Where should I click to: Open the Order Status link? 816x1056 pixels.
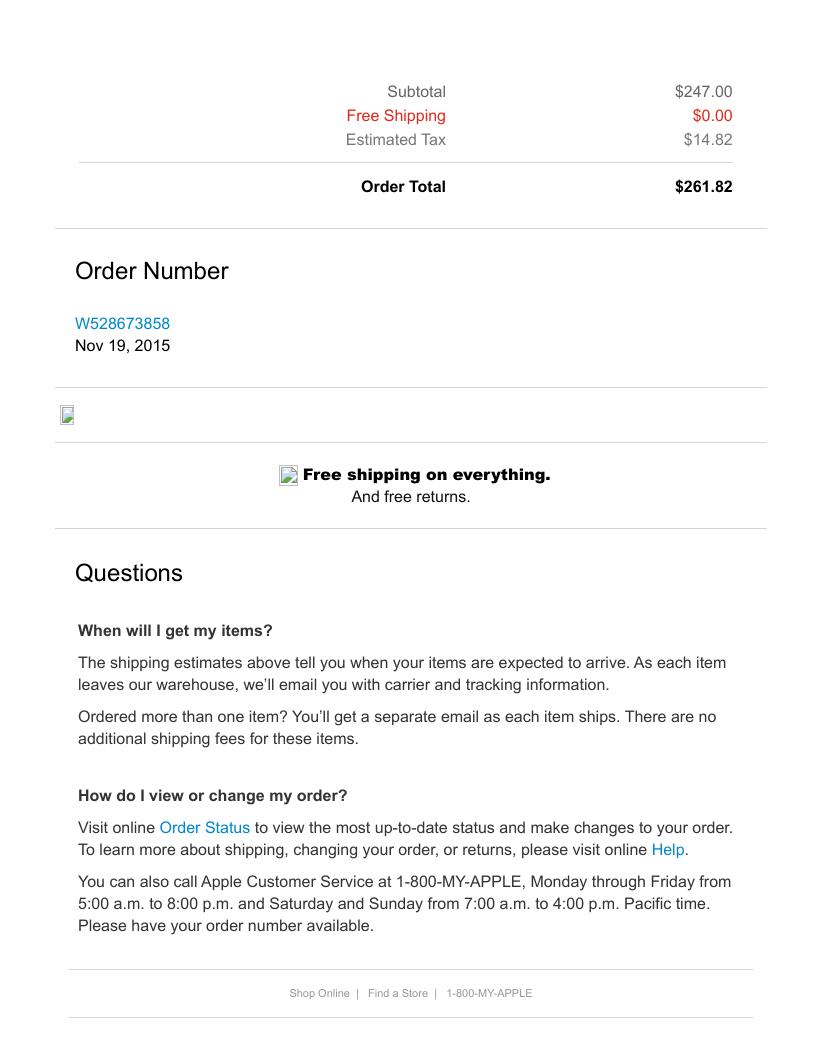click(204, 828)
